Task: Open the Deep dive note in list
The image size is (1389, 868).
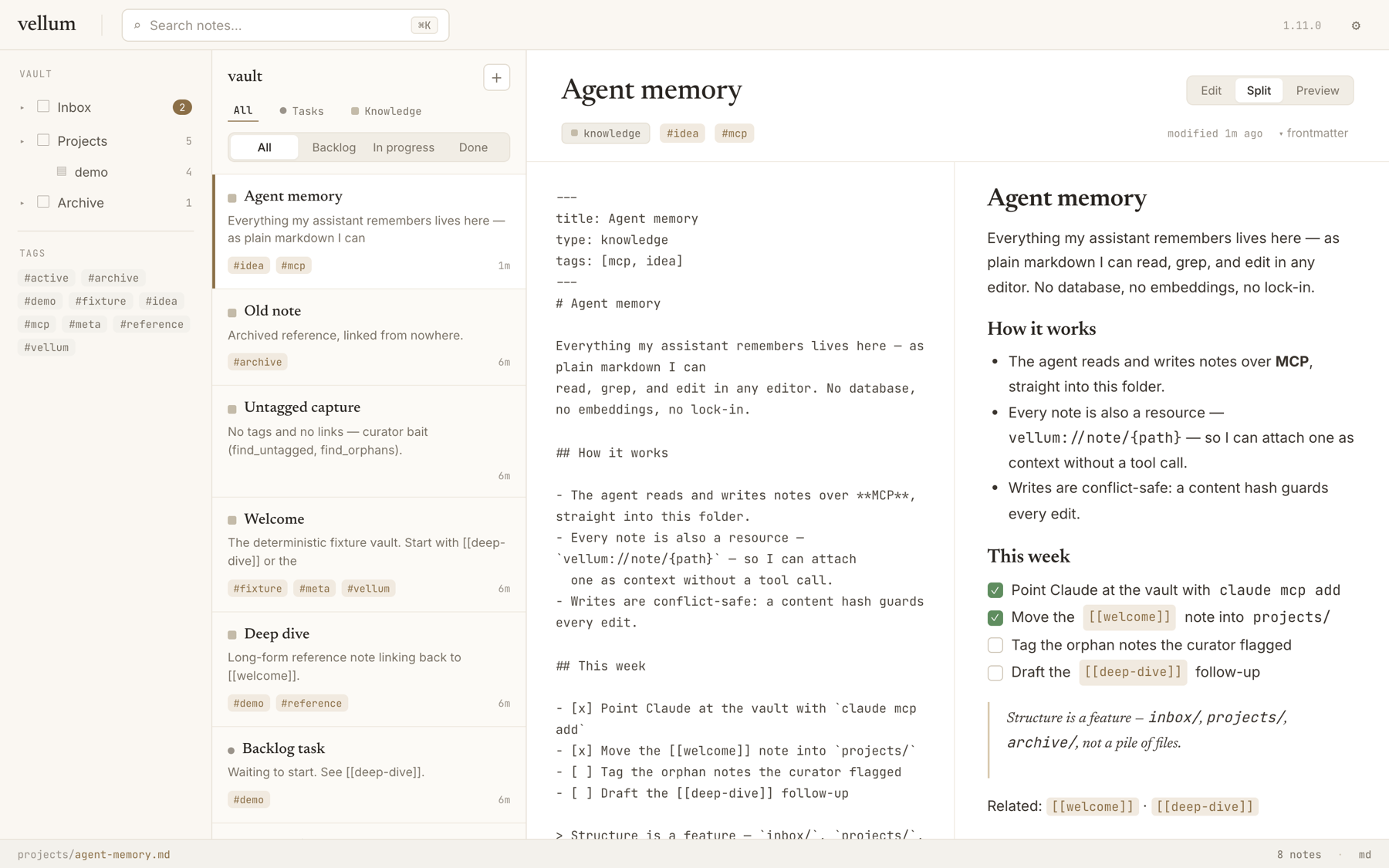Action: (370, 669)
